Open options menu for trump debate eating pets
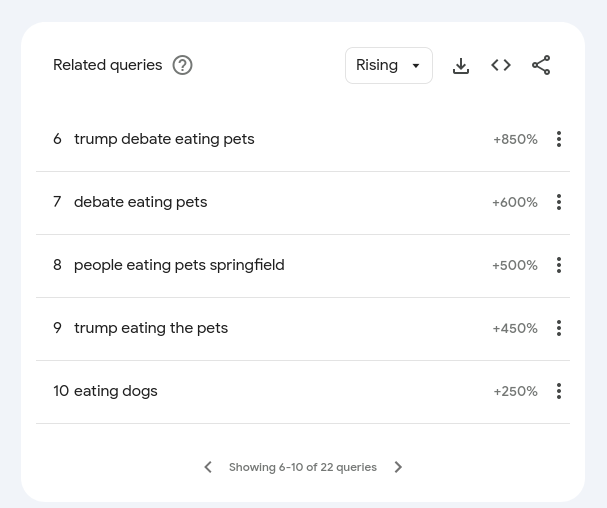 click(x=559, y=139)
